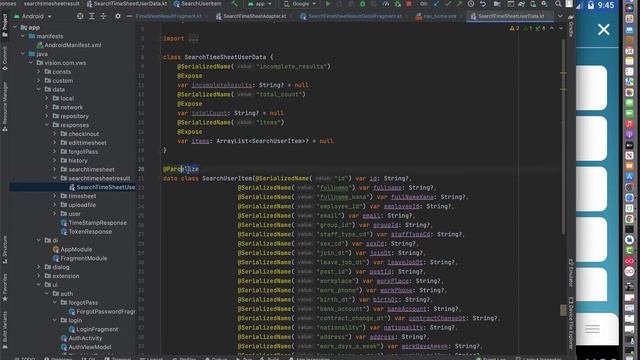
Task: Click searchtimesheetresult breadcrumb
Action: pos(51,4)
